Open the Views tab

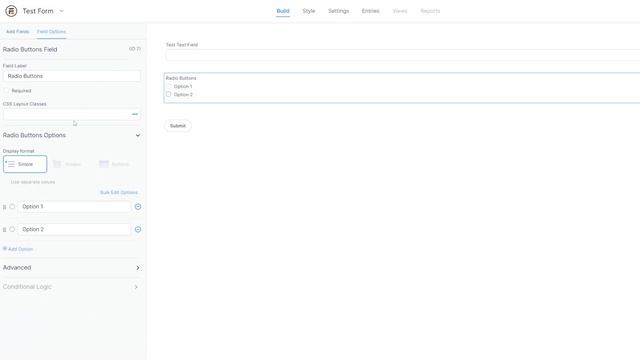click(400, 11)
